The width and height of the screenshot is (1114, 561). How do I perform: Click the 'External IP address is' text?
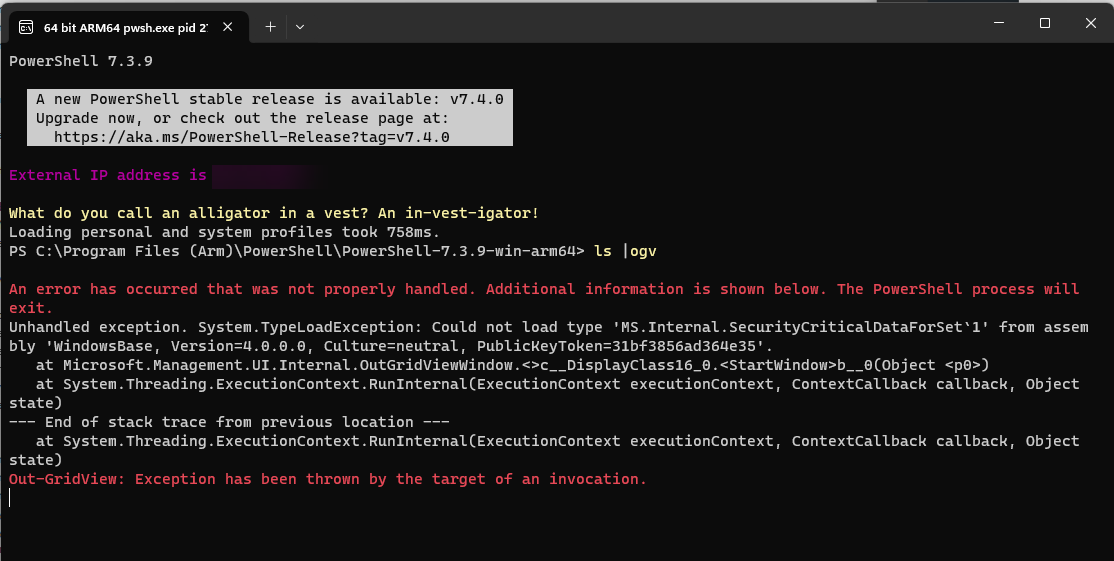pyautogui.click(x=107, y=175)
